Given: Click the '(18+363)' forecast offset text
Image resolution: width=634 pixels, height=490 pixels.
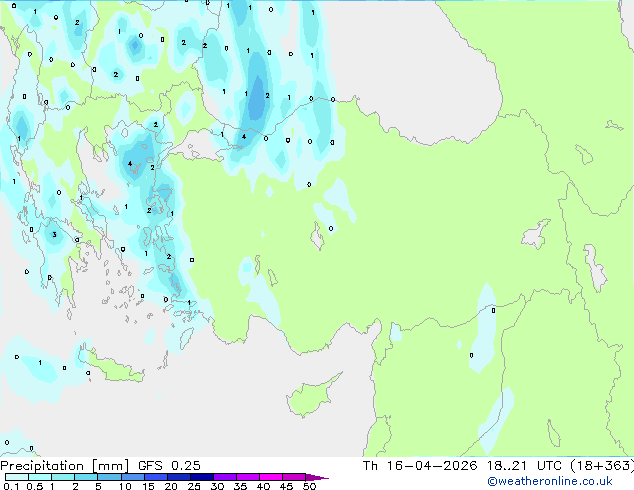Looking at the screenshot, I should pos(602,466).
